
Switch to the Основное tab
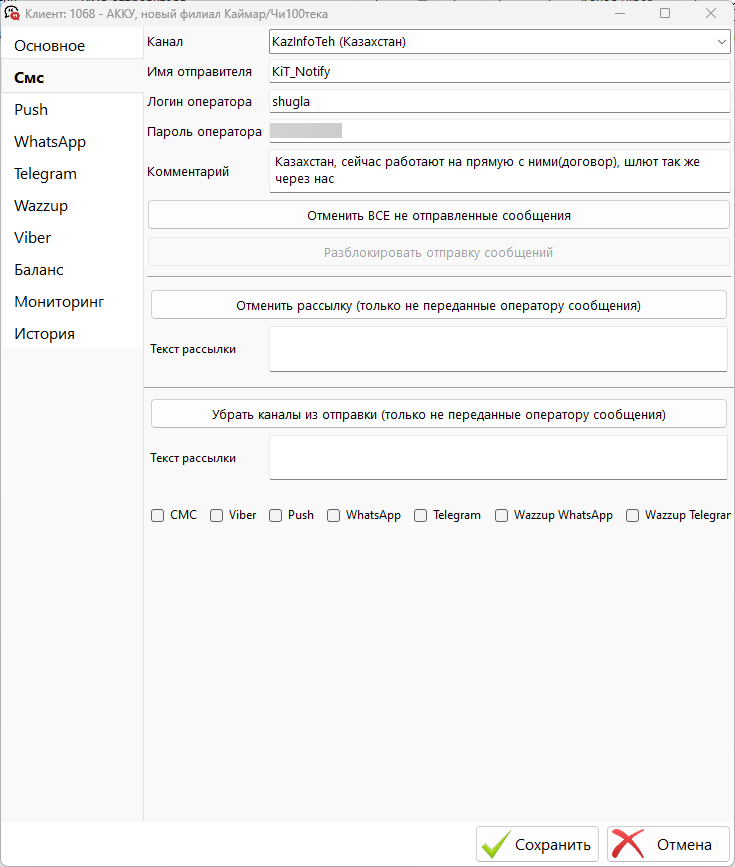(50, 46)
